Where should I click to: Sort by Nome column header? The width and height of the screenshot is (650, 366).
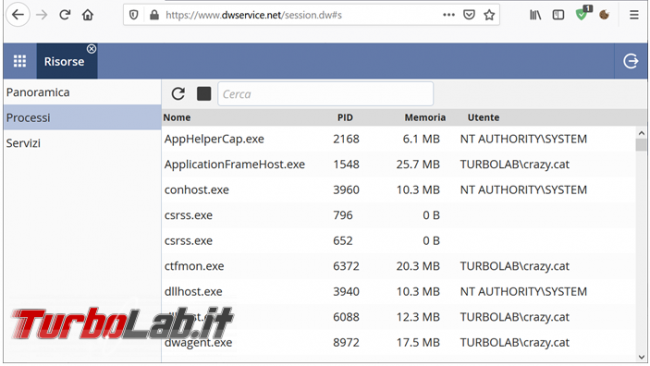point(177,117)
